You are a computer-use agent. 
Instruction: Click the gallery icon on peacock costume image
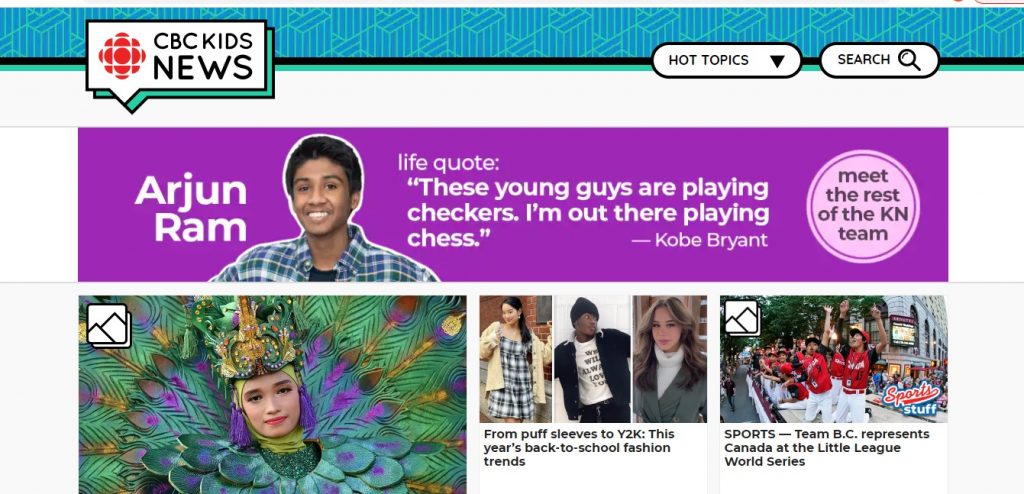[x=108, y=325]
